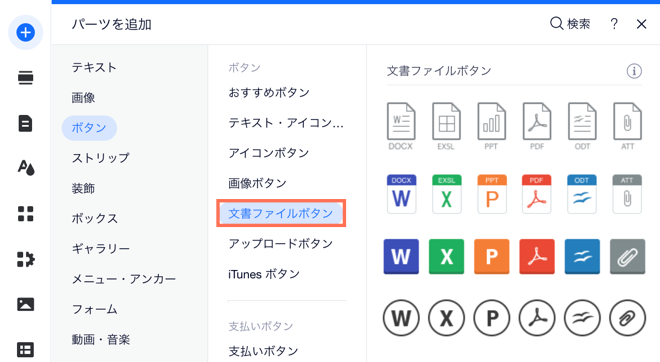Choose the orange PPT tabbed file icon
The width and height of the screenshot is (660, 362).
[x=492, y=194]
